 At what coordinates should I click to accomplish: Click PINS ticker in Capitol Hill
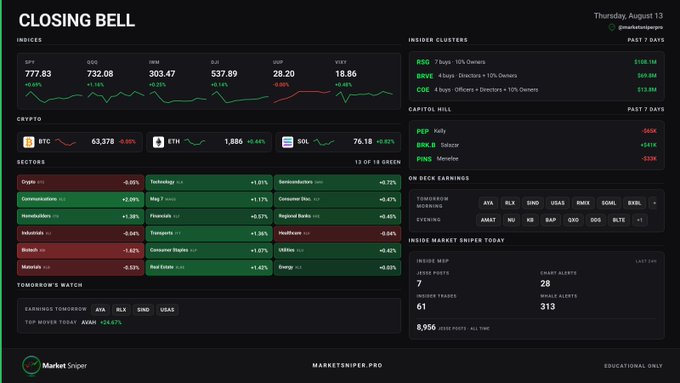424,159
